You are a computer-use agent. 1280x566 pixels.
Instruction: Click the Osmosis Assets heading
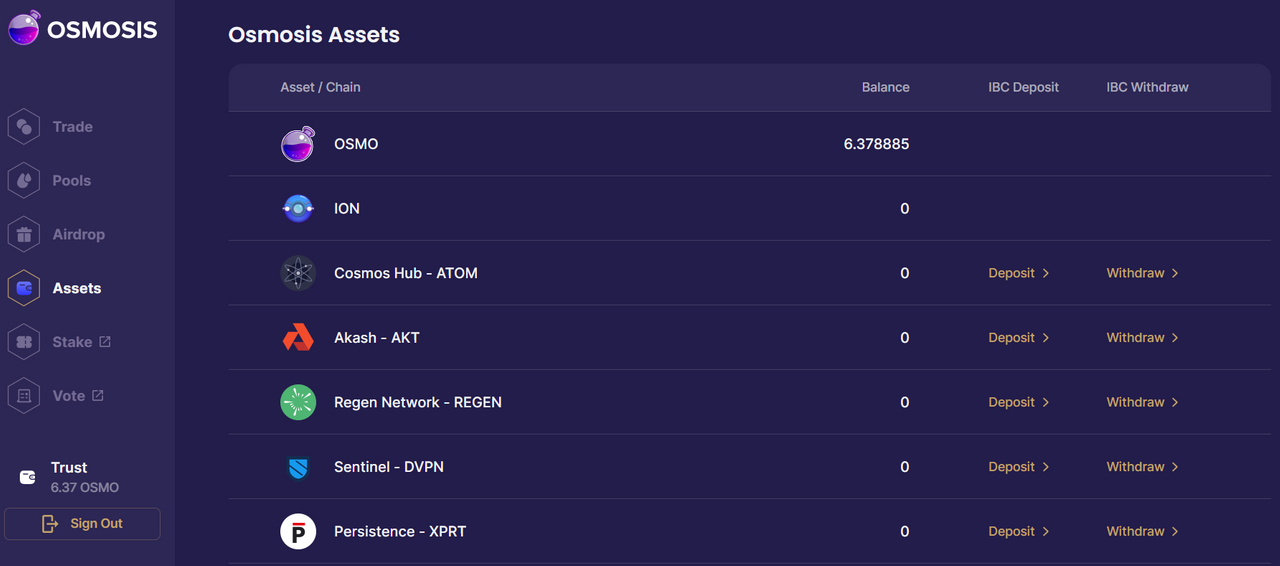(x=314, y=34)
